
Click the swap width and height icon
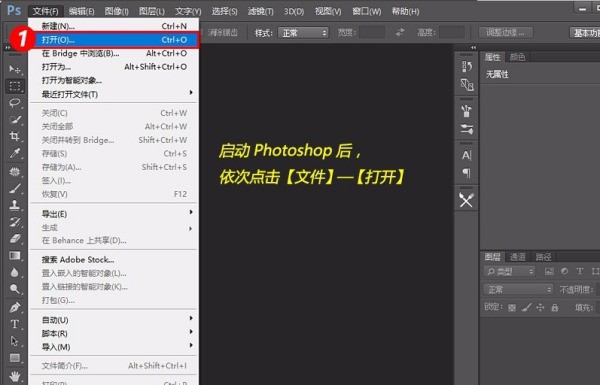click(400, 32)
